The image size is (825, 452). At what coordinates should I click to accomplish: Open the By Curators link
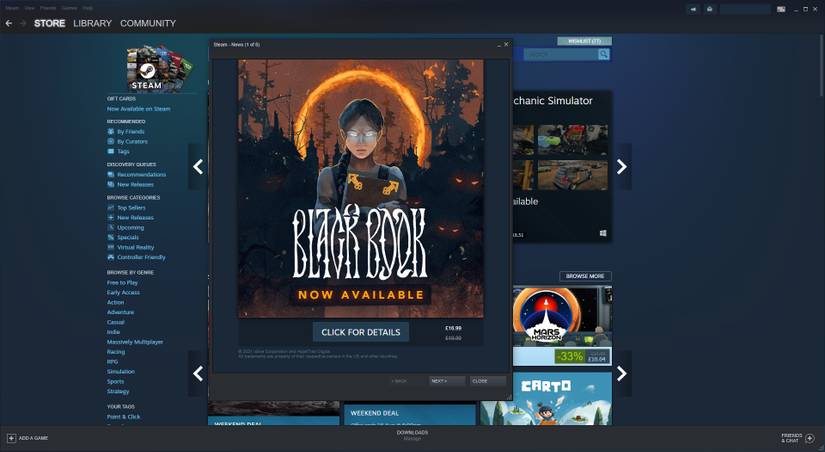[x=132, y=142]
